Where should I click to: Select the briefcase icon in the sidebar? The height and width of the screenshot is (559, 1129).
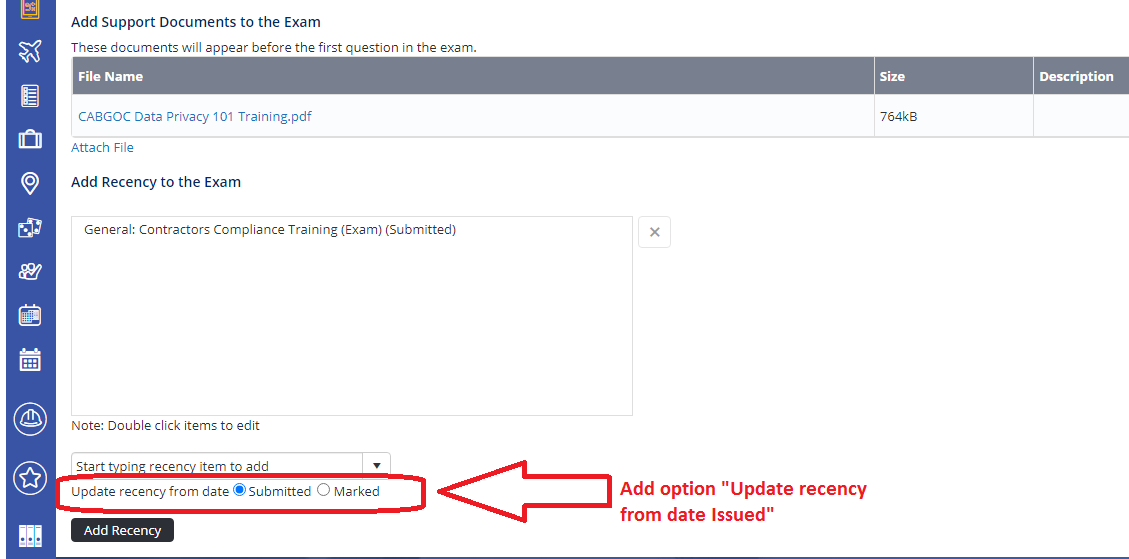tap(30, 140)
